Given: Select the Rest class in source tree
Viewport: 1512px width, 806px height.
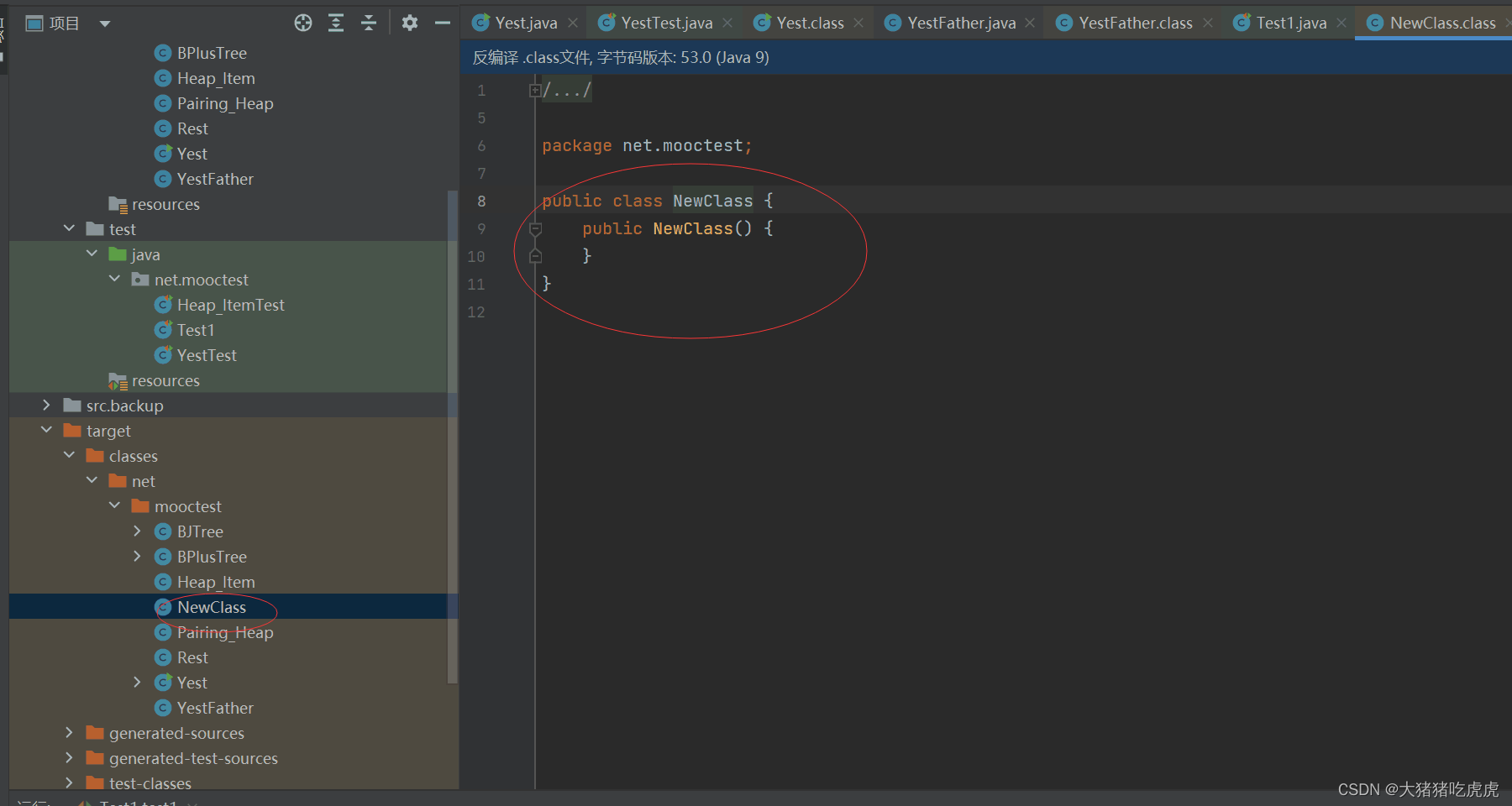Looking at the screenshot, I should [x=192, y=128].
